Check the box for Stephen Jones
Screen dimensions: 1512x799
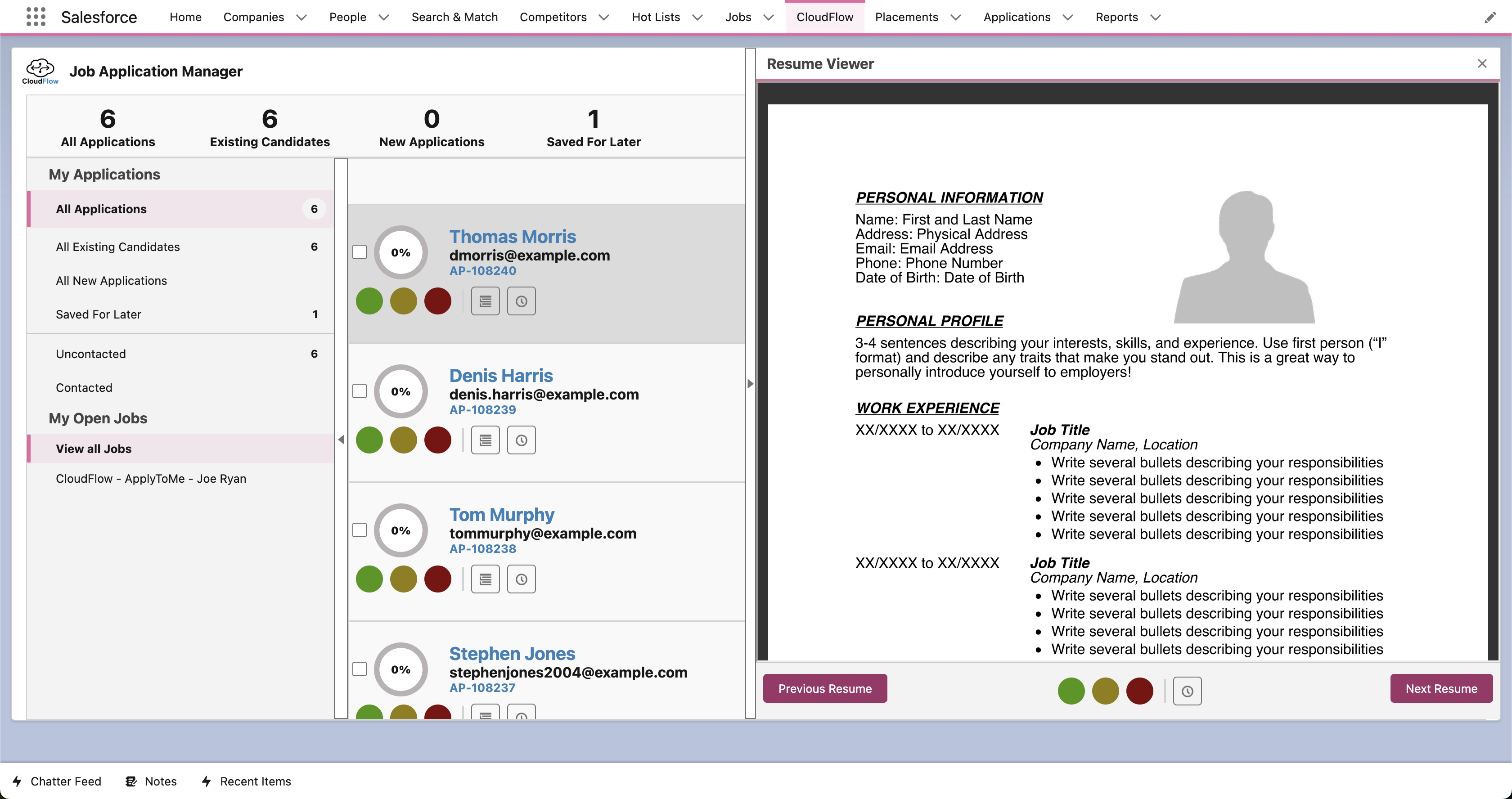pyautogui.click(x=359, y=669)
